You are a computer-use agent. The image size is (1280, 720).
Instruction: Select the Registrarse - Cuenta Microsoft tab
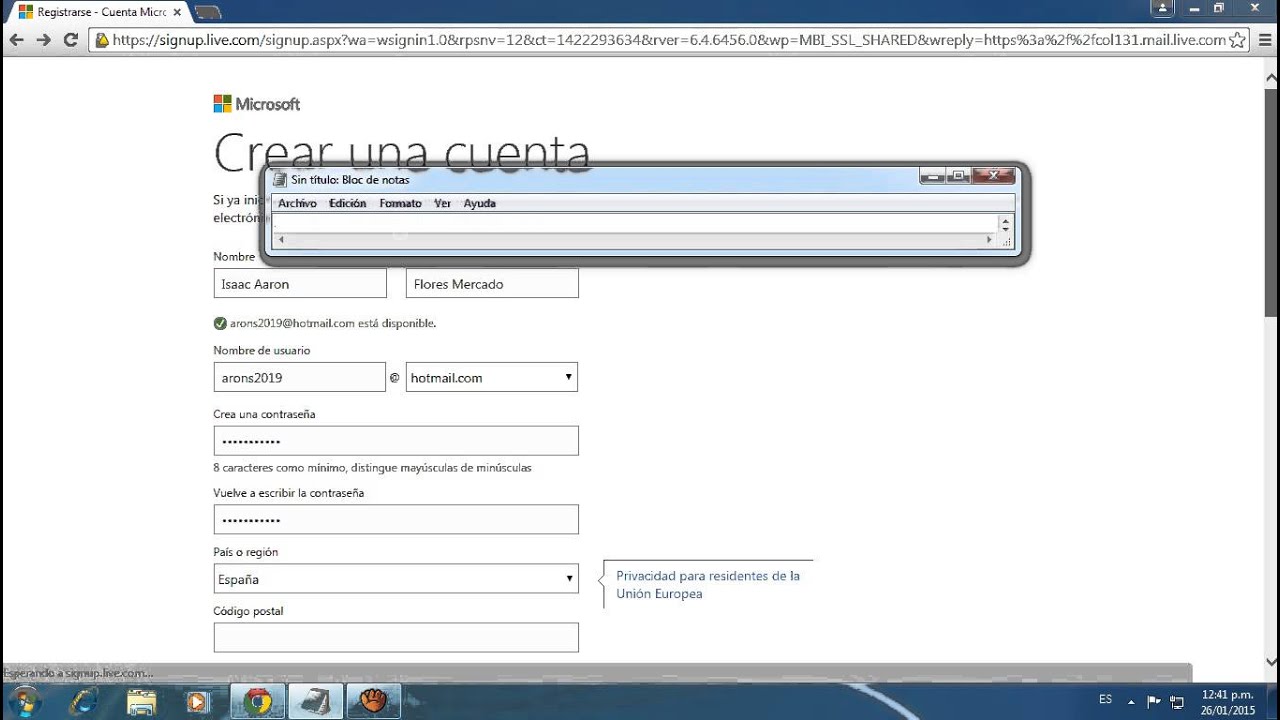point(101,12)
